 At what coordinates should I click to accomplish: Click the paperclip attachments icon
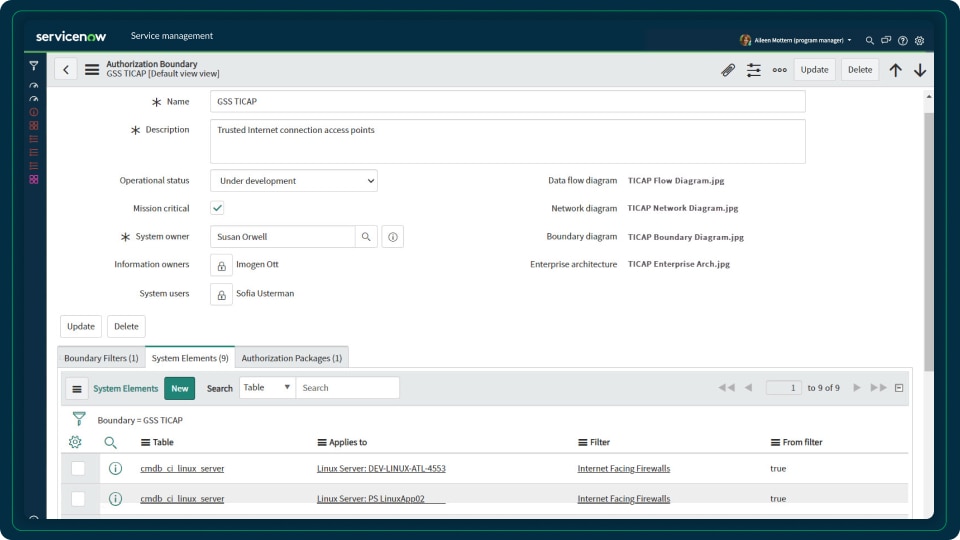(728, 70)
